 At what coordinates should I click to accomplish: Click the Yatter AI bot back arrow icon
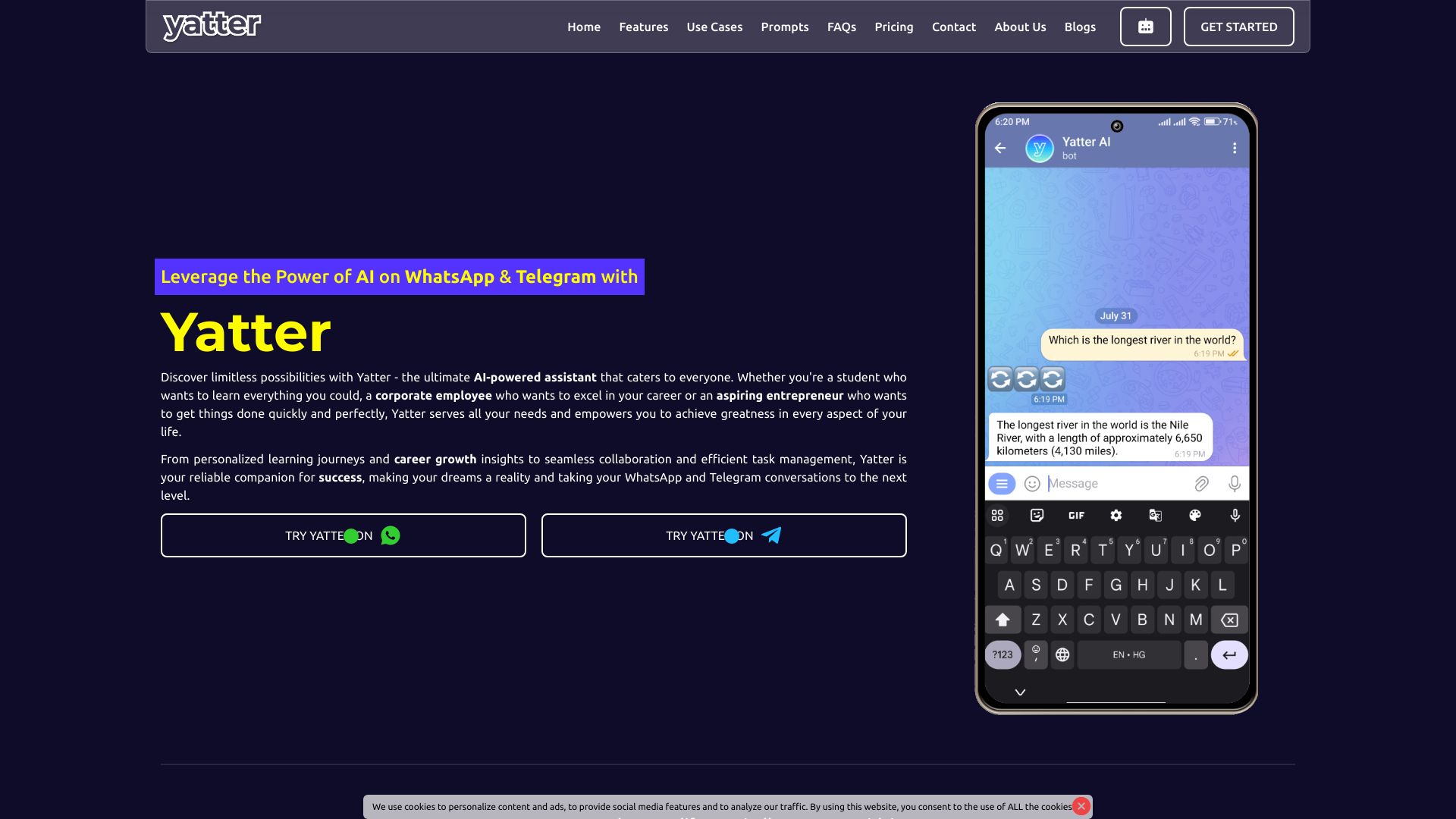point(1002,148)
